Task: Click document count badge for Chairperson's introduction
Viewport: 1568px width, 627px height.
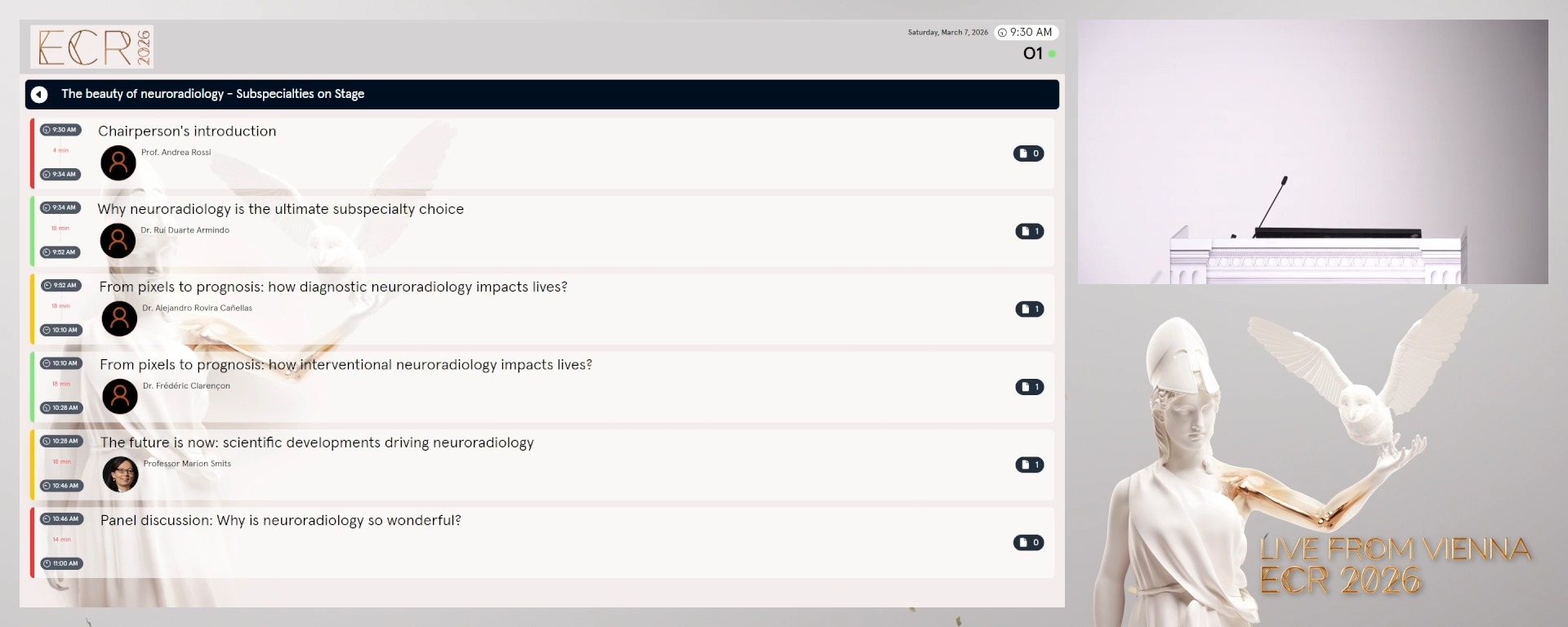Action: coord(1028,153)
